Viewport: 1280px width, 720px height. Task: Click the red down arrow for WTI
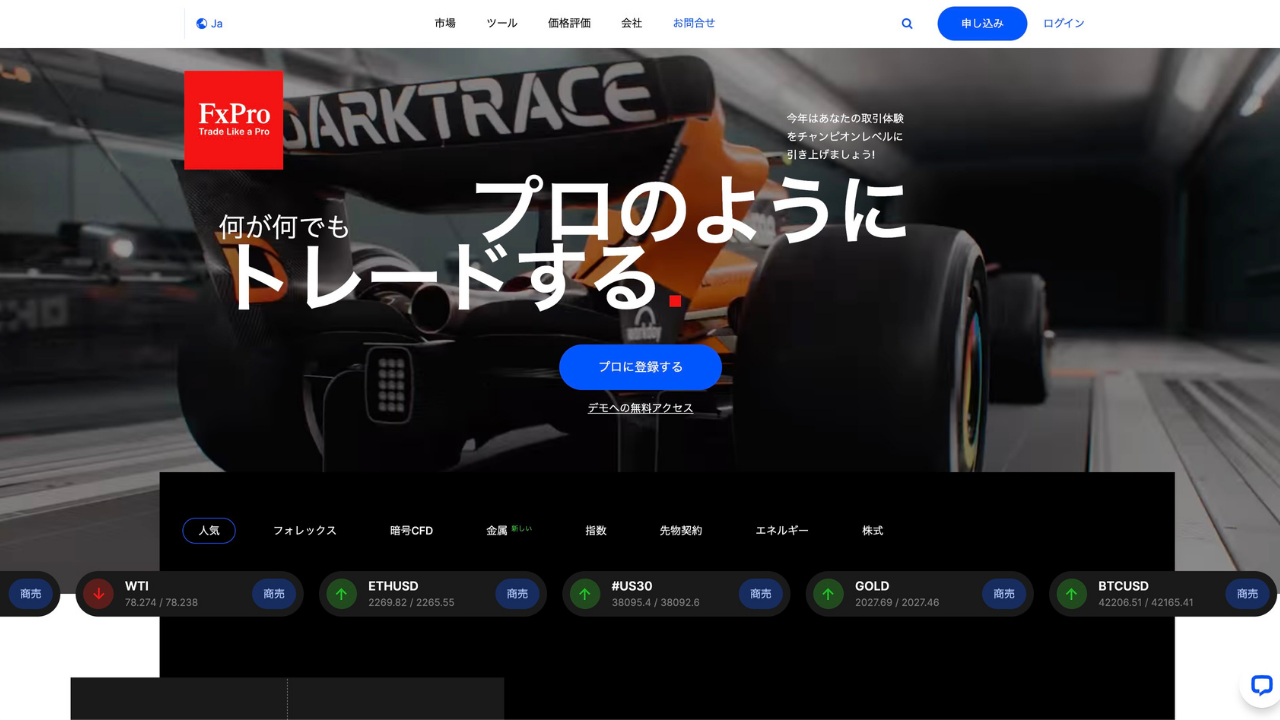[98, 594]
